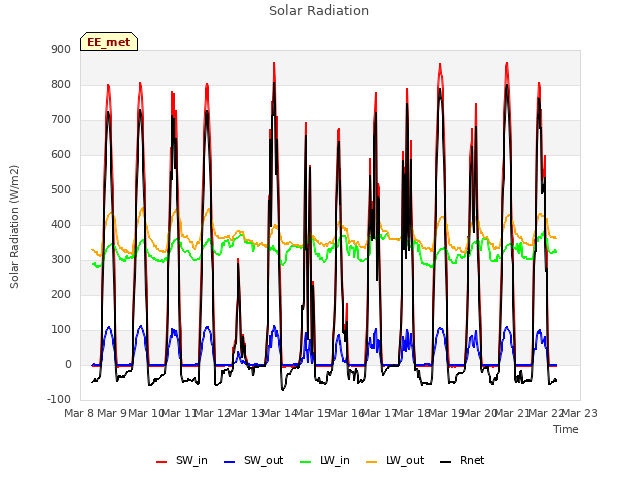Toggle the SW_in legend entry

(x=182, y=460)
